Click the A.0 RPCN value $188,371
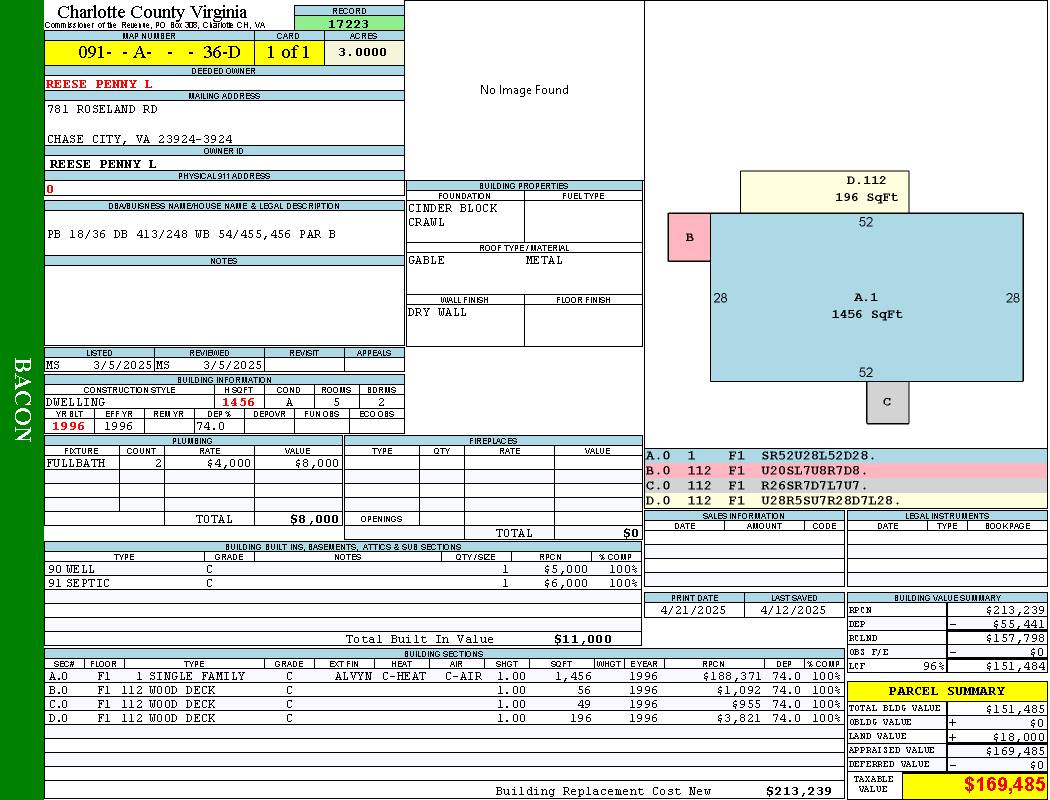 coord(732,676)
